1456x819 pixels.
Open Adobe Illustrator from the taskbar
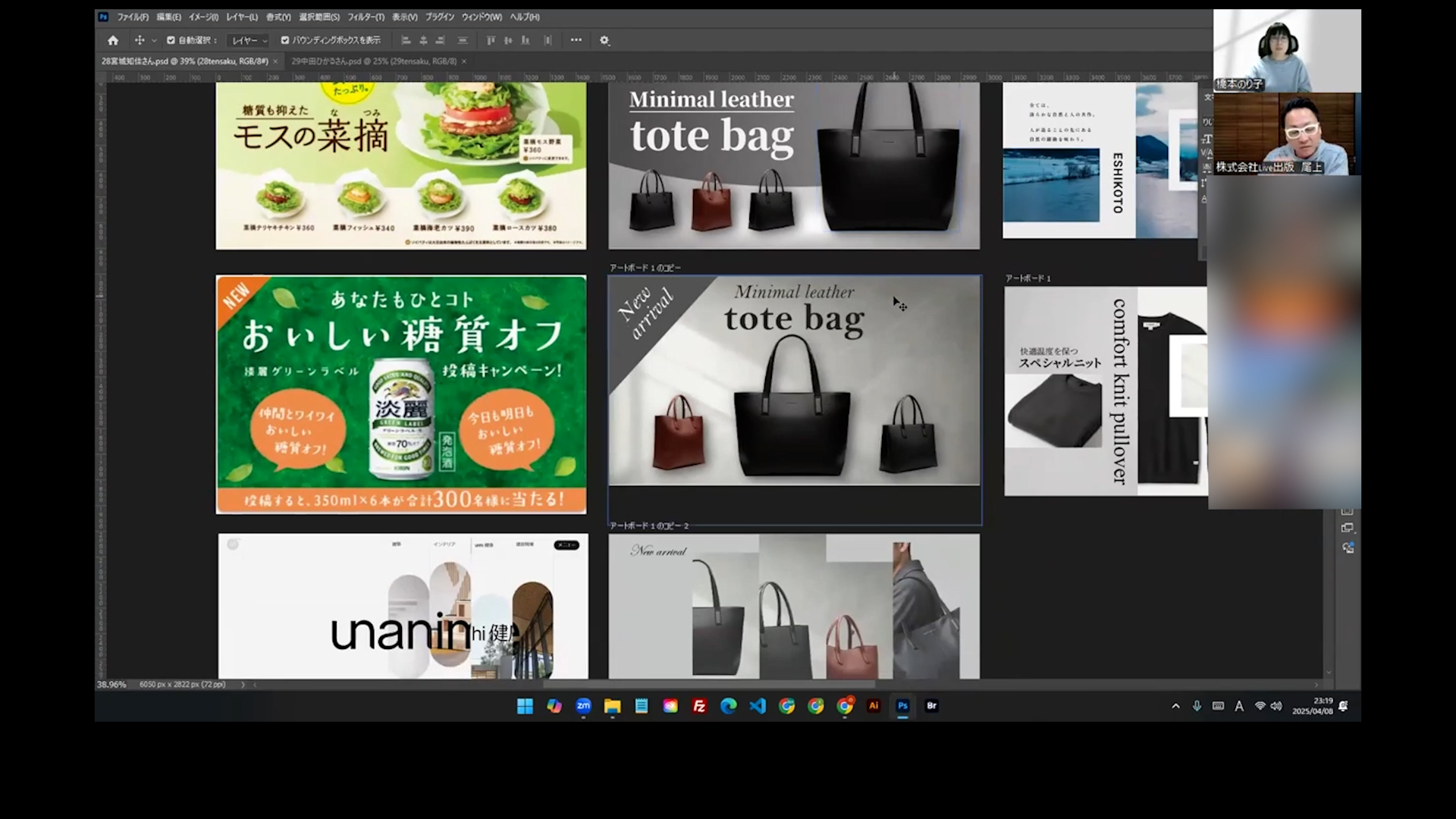point(874,706)
